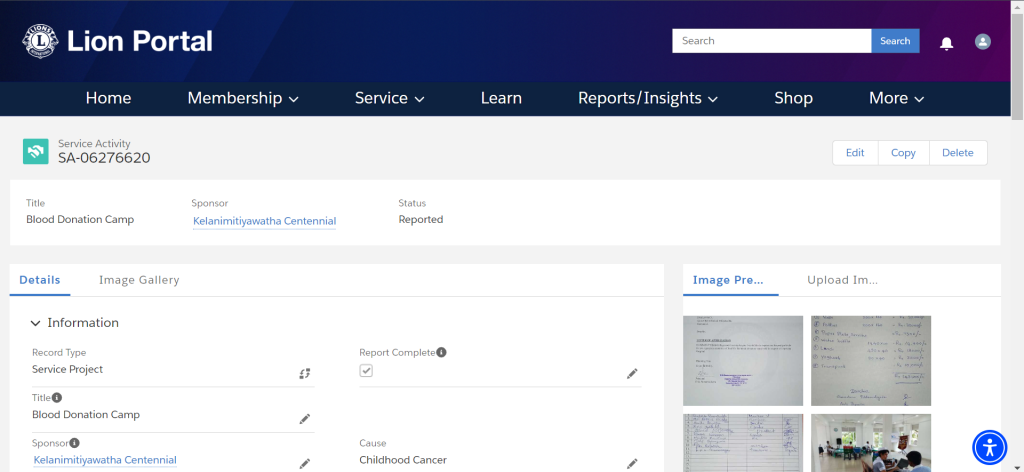1024x472 pixels.
Task: Click the change Record Type icon
Action: point(305,373)
